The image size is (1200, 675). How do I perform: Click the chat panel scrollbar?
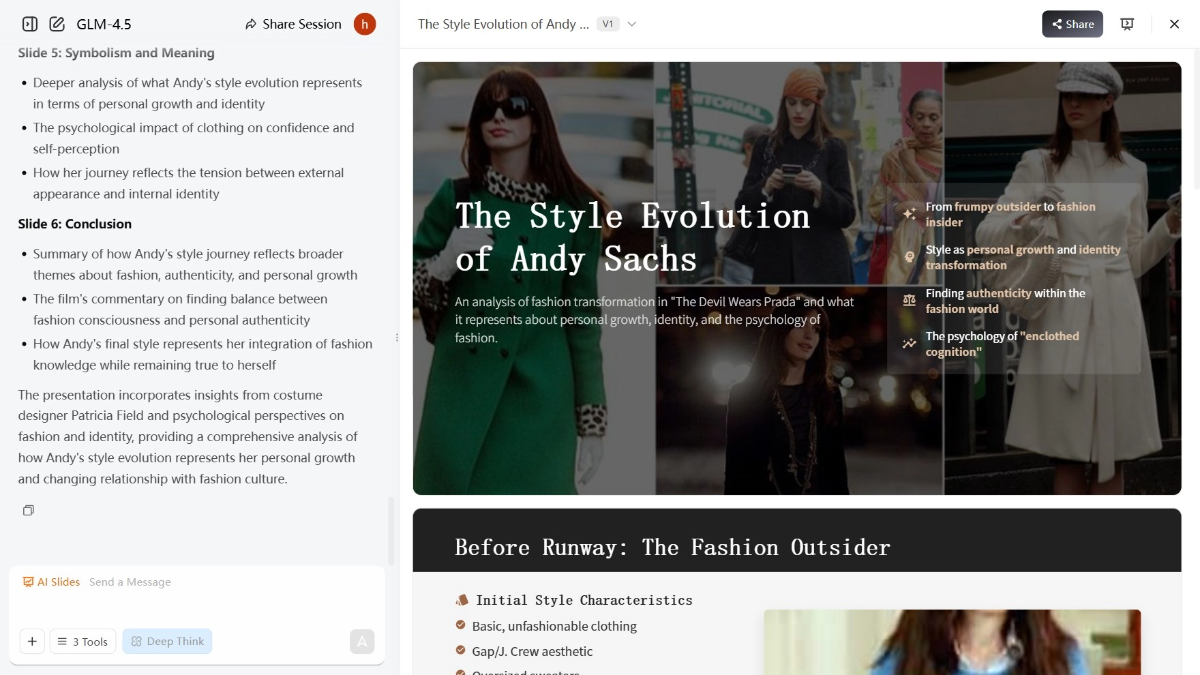391,530
